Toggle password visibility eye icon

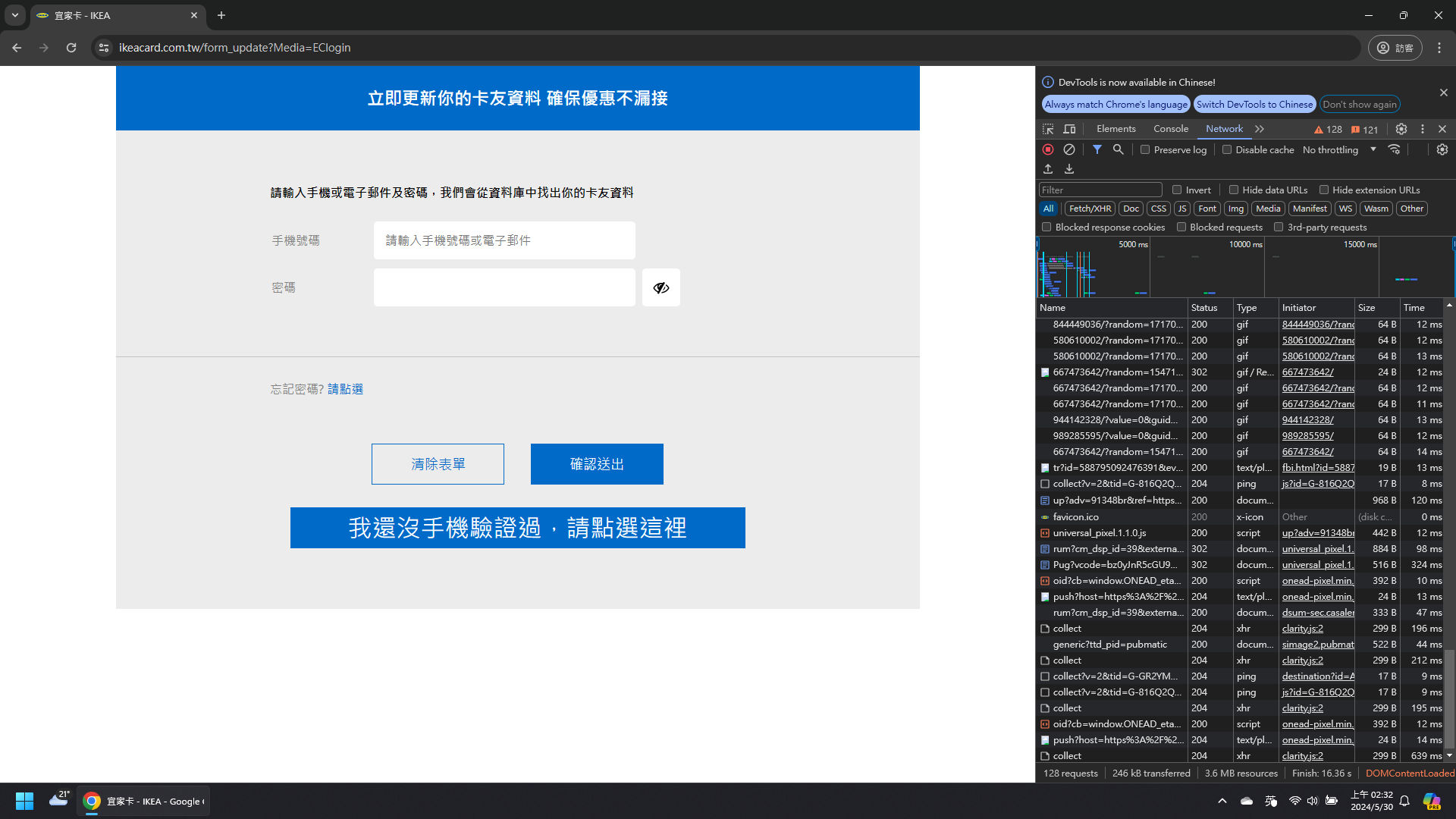coord(661,287)
